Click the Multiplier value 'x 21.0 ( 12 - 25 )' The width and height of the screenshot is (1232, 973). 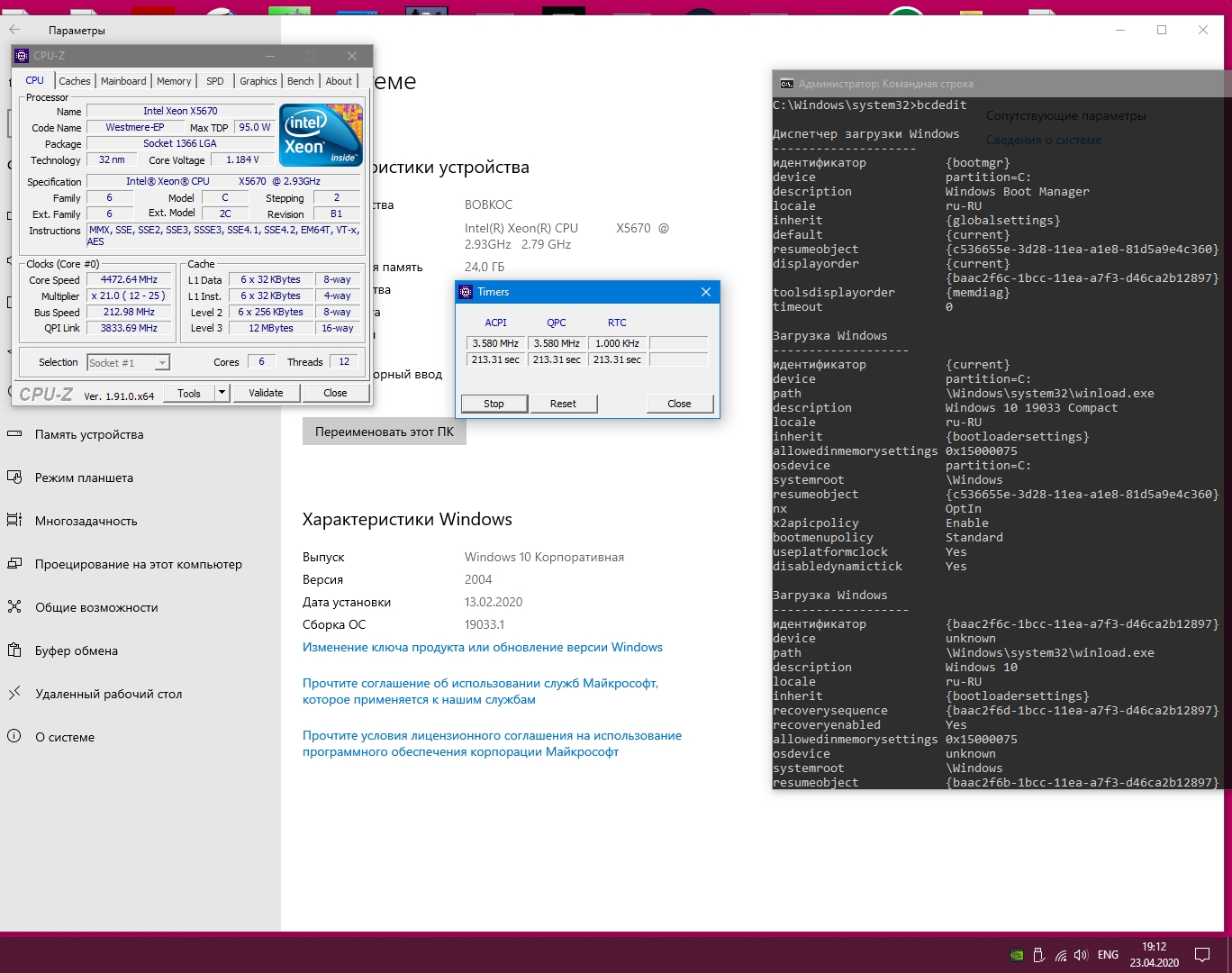coord(129,296)
